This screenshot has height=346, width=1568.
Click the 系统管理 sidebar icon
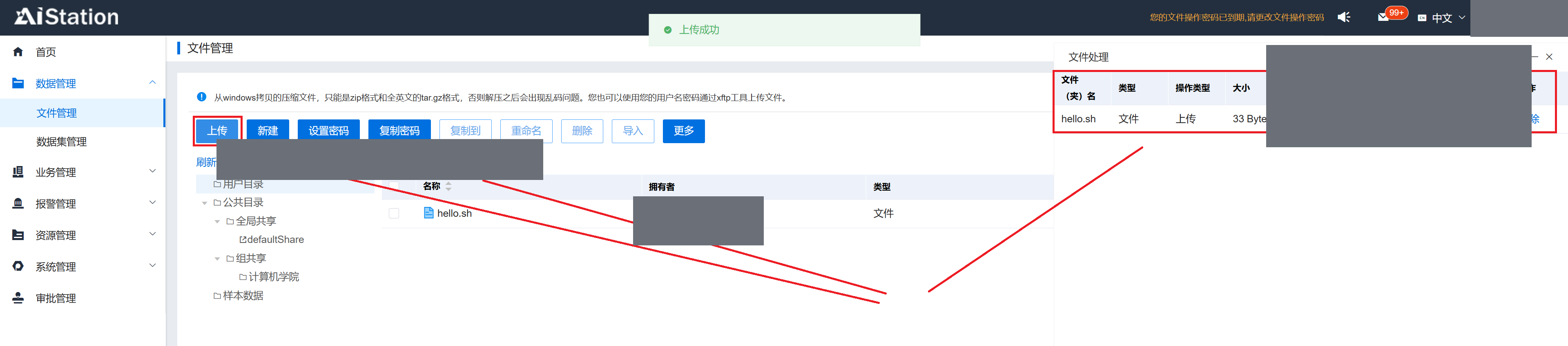[x=18, y=266]
